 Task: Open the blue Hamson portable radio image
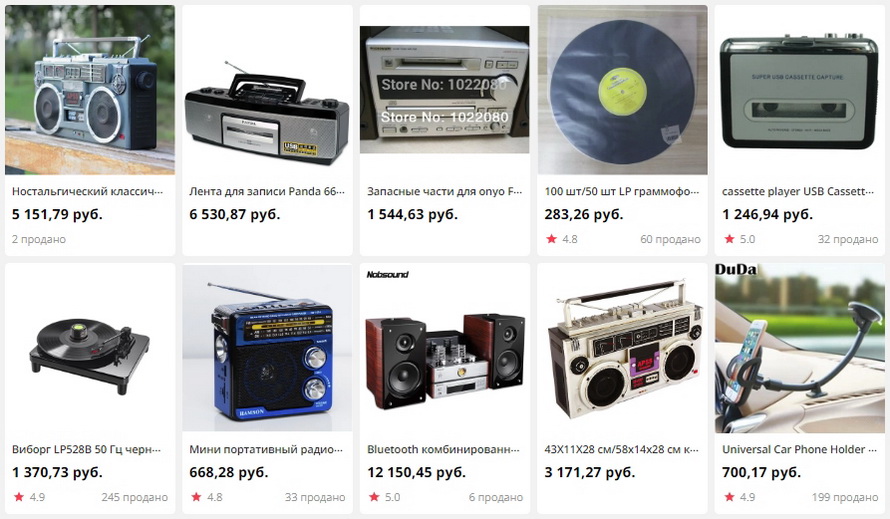pyautogui.click(x=267, y=348)
